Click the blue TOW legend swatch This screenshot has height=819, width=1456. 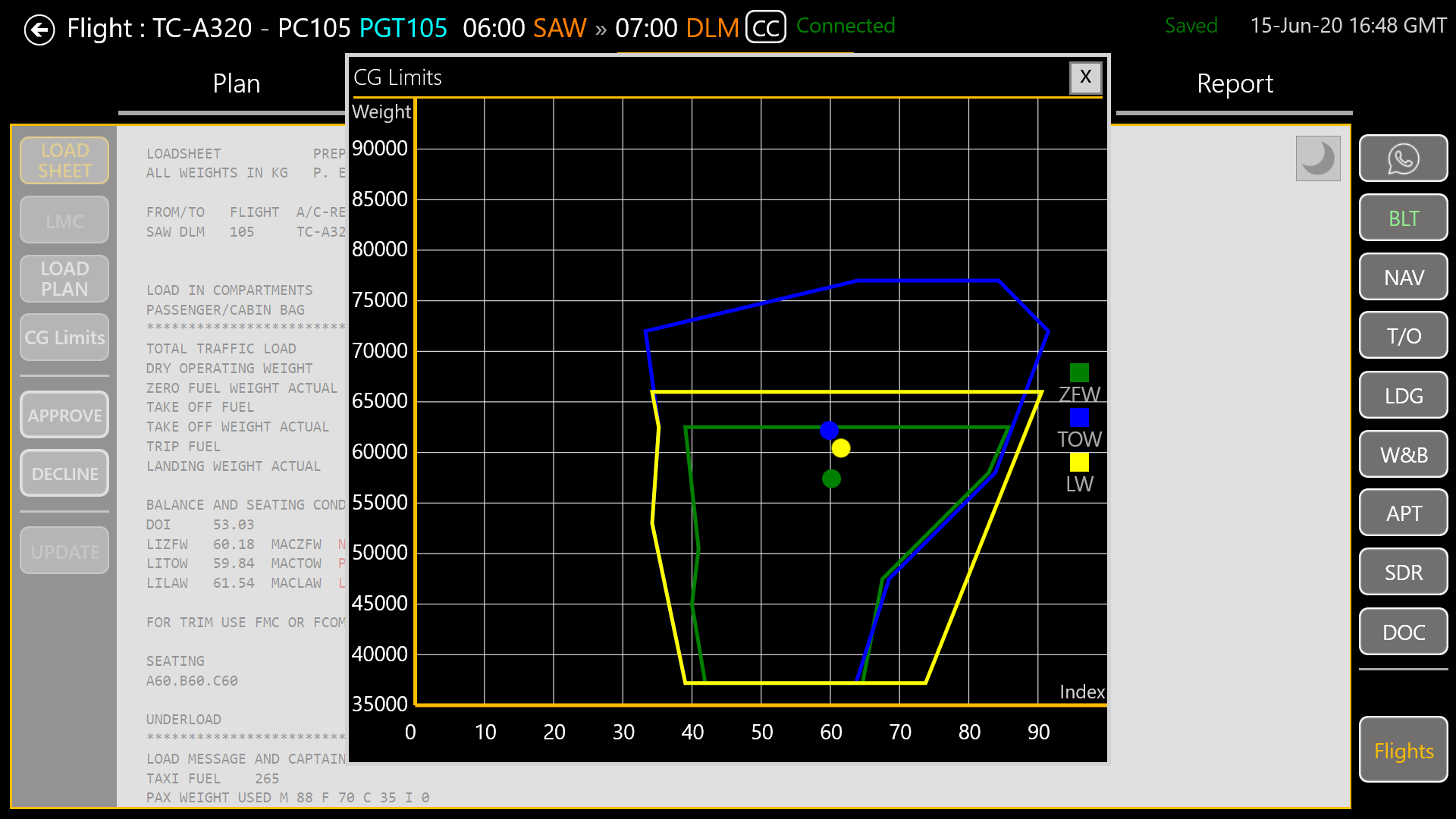1079,417
